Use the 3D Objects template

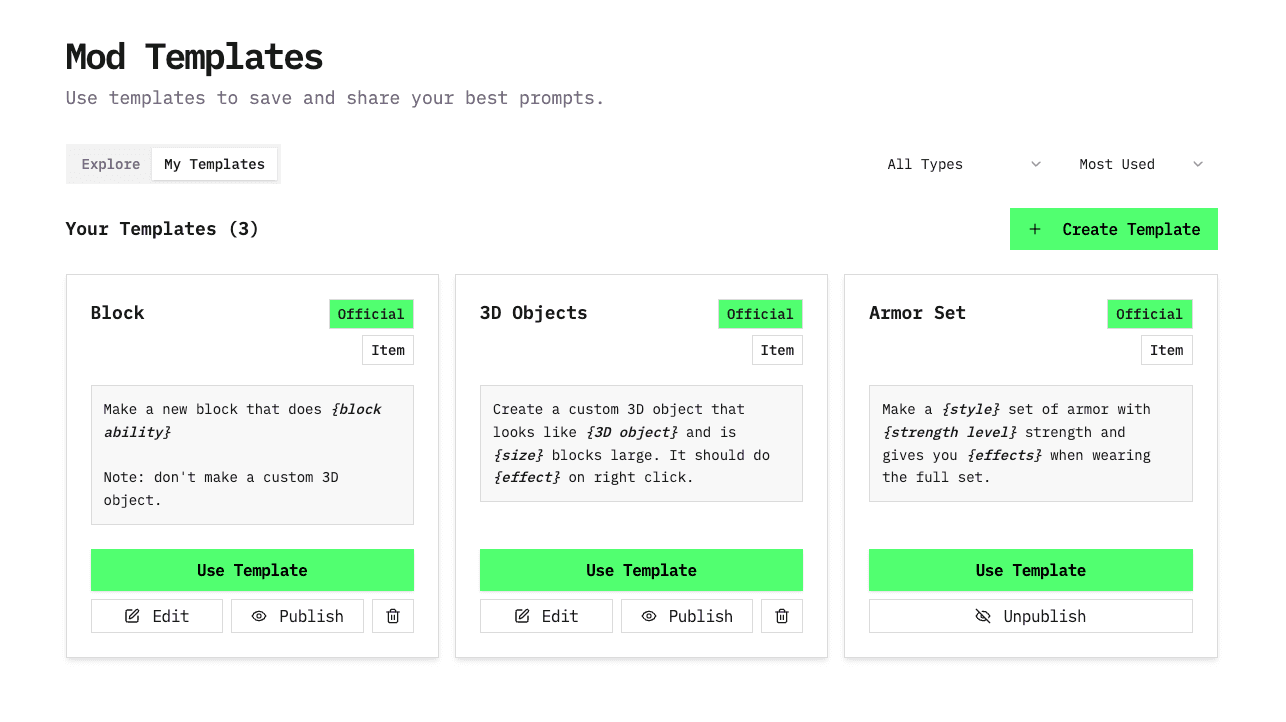641,570
